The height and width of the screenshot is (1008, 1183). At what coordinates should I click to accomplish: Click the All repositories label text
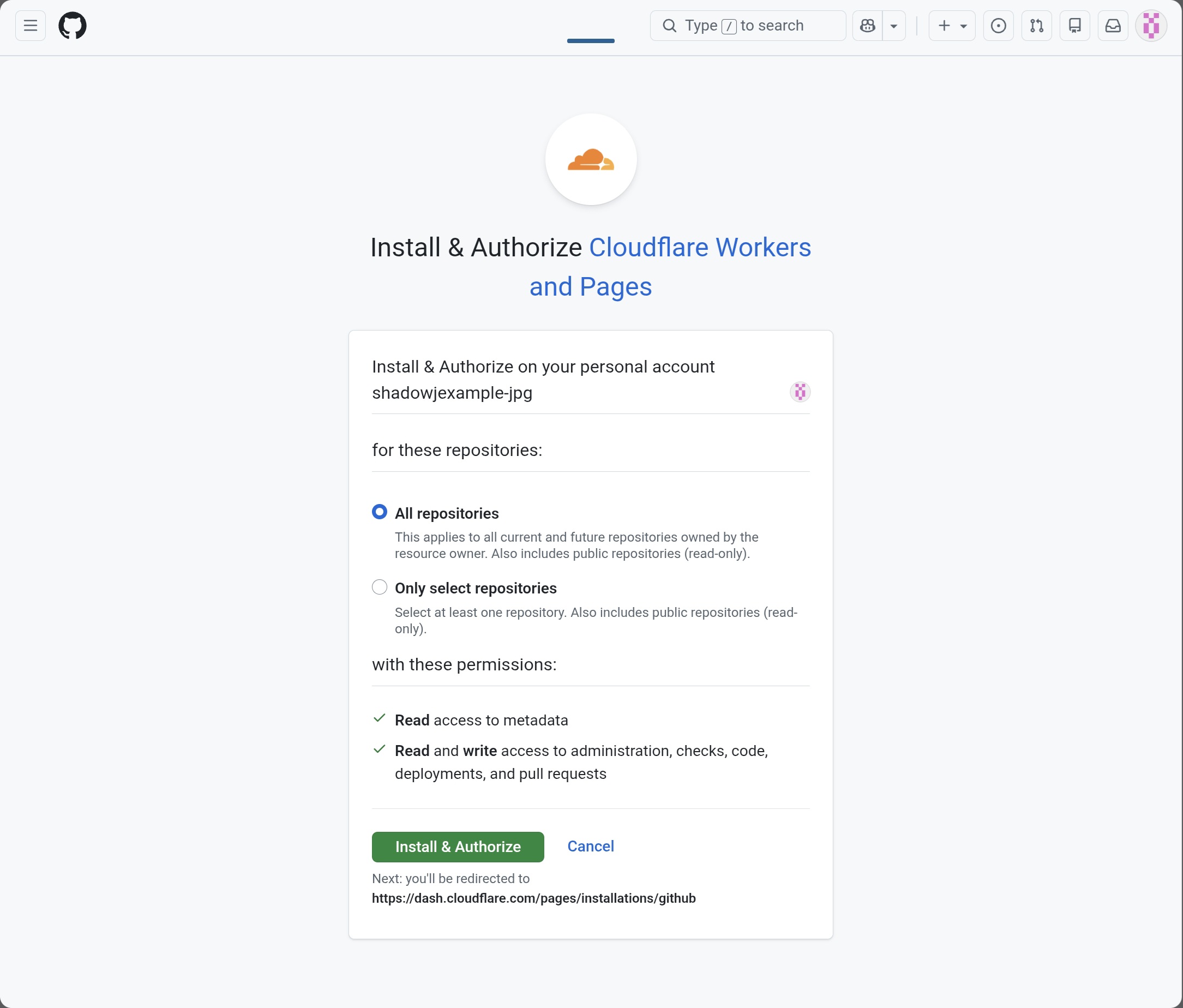(447, 513)
